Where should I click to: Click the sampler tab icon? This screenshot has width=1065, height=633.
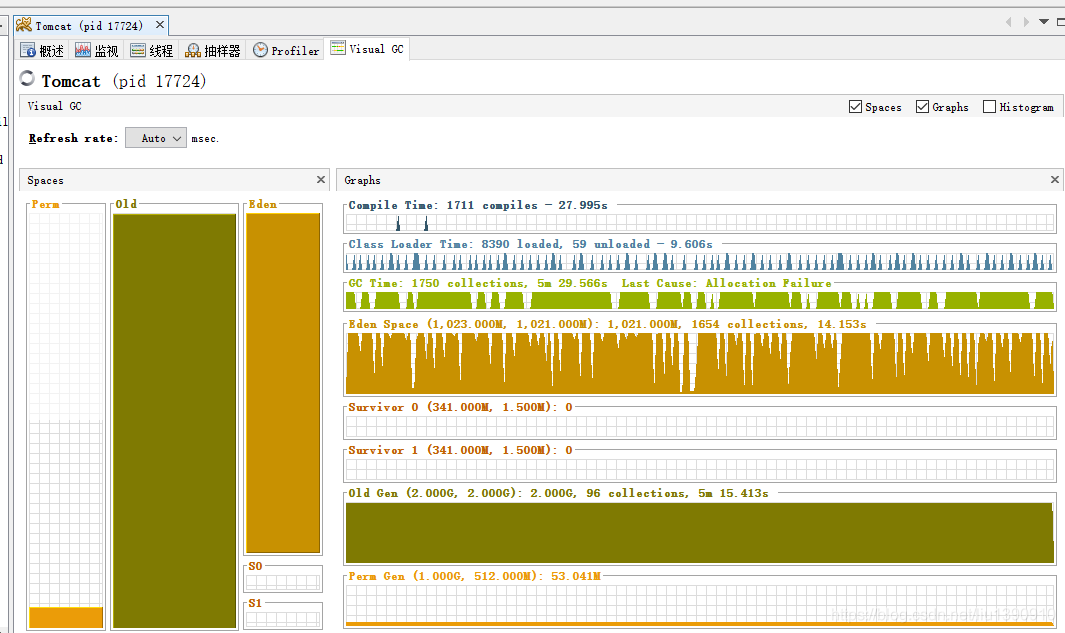pos(193,50)
